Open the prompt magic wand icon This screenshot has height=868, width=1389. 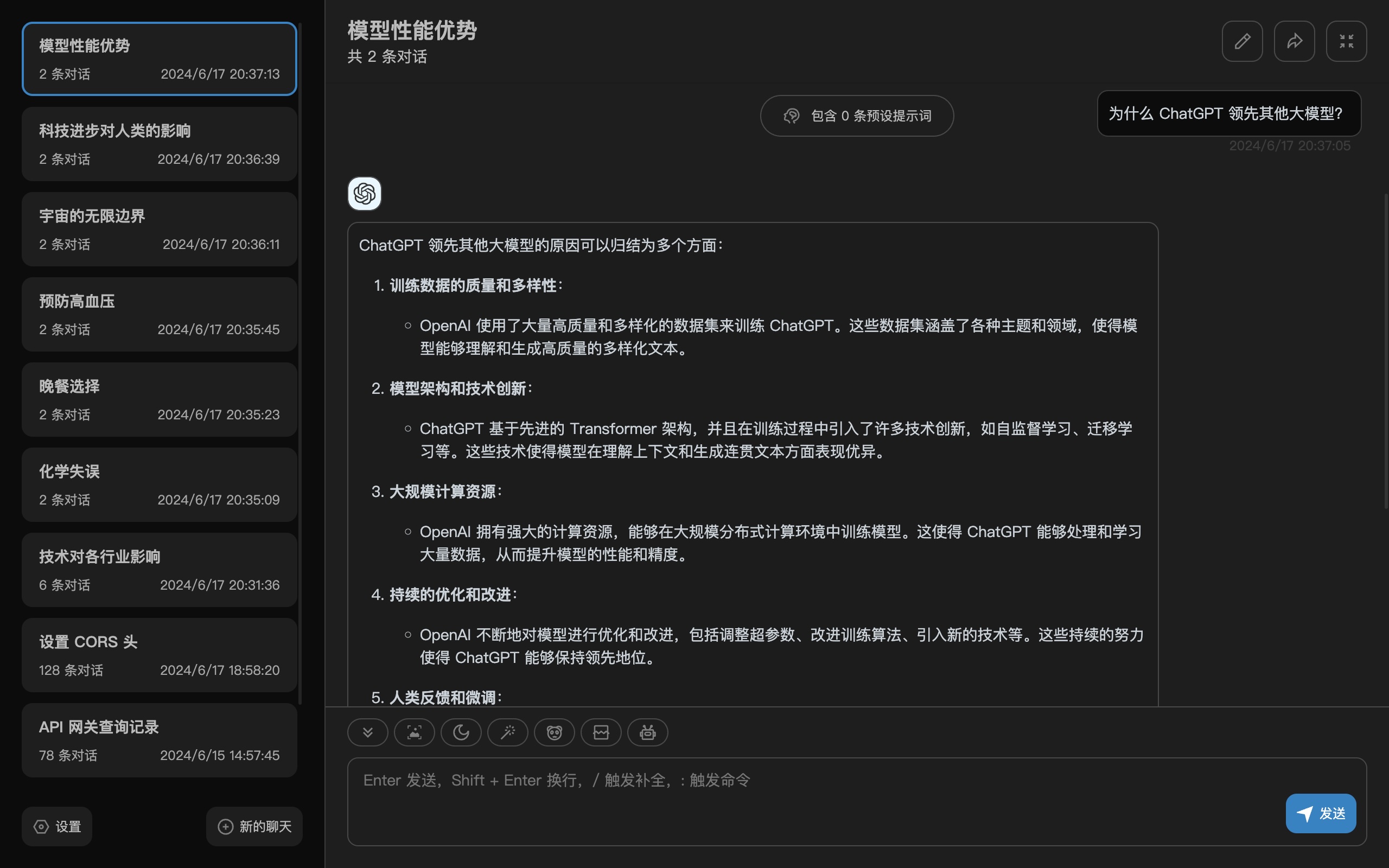click(507, 732)
